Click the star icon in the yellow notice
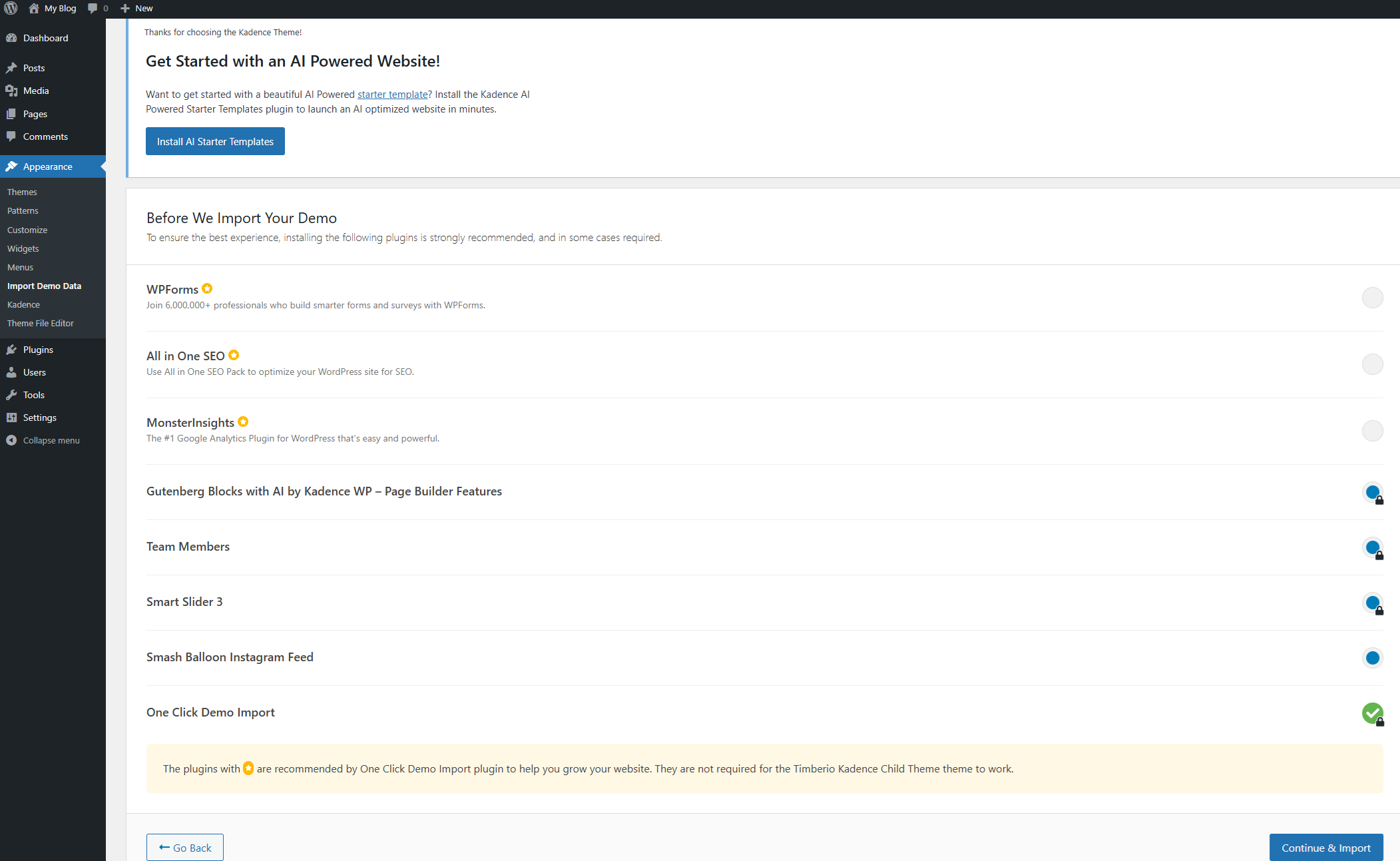1400x861 pixels. point(248,768)
